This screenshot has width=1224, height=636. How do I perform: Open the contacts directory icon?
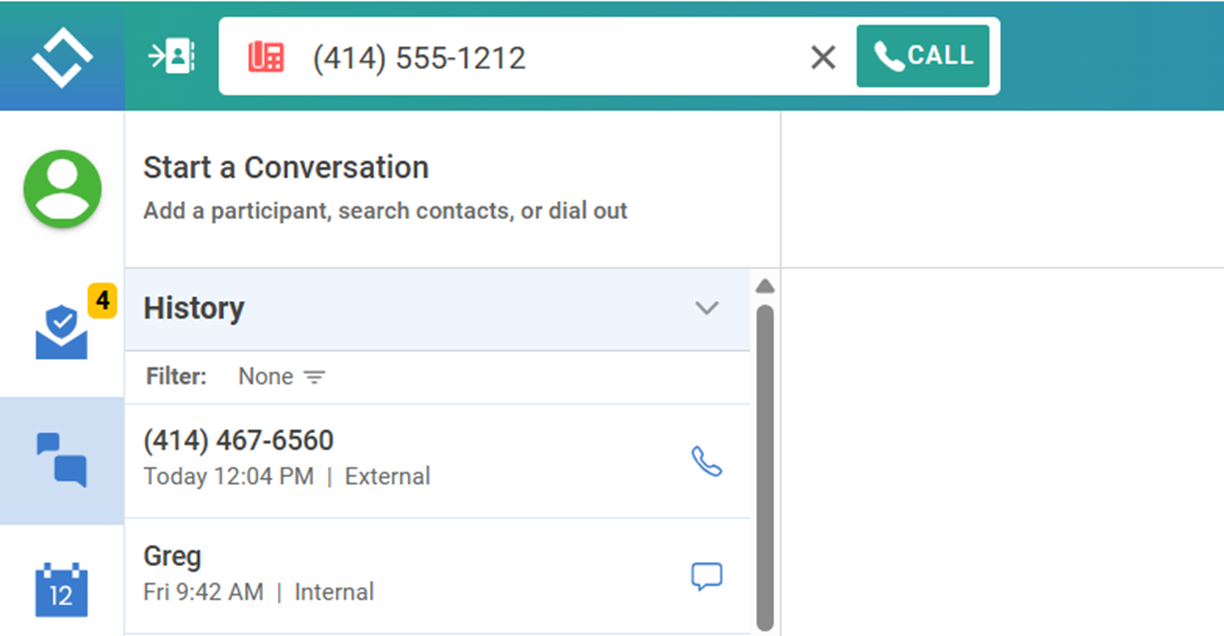coord(172,56)
